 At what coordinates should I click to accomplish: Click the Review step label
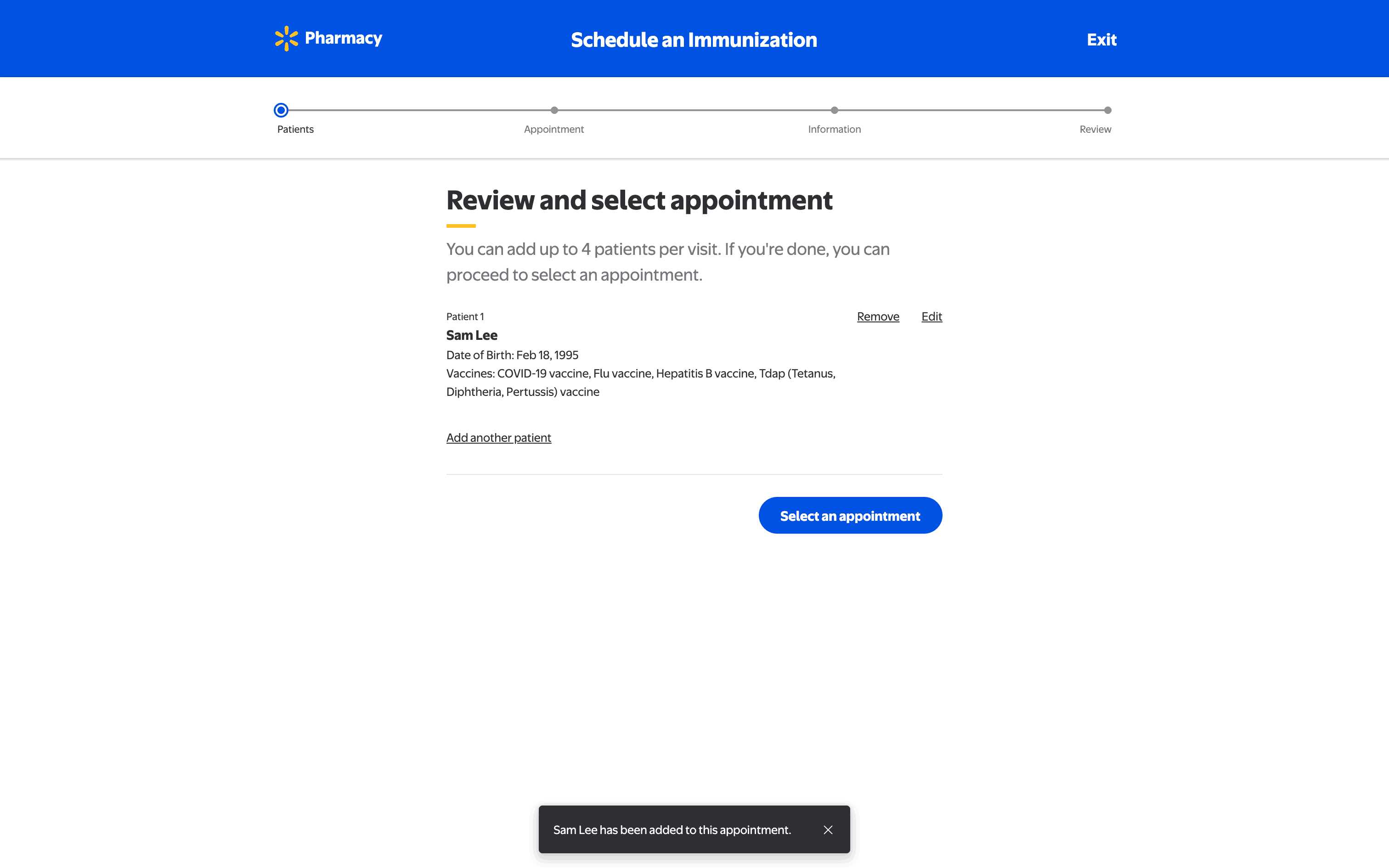pos(1095,129)
